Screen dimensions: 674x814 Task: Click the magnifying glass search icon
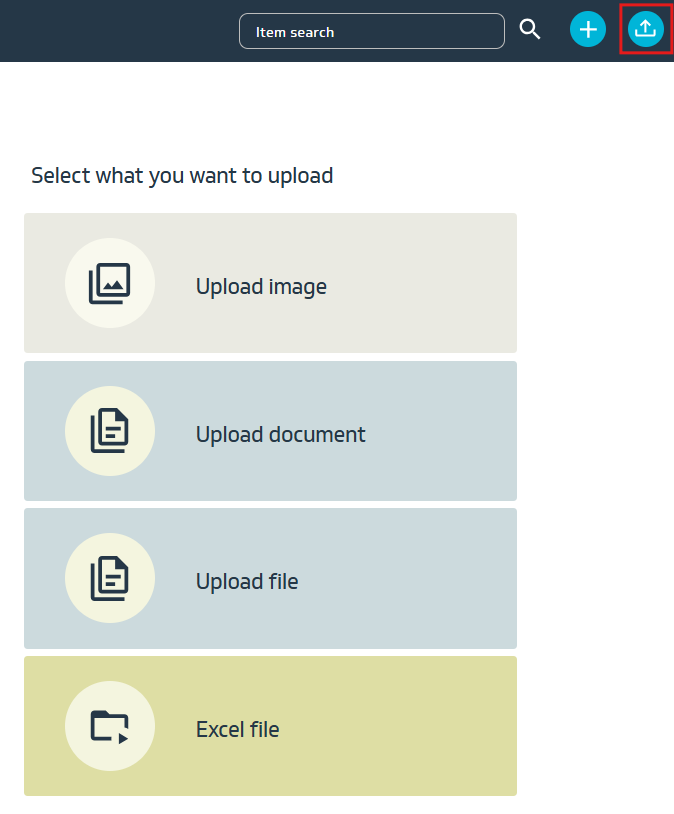point(530,30)
